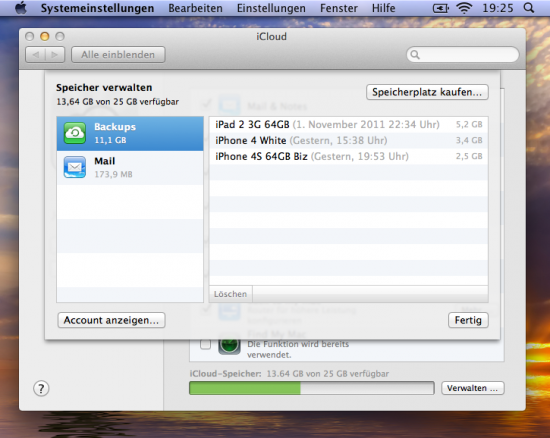The image size is (550, 438).
Task: Click magnifier icon in preferences search field
Action: click(x=415, y=55)
